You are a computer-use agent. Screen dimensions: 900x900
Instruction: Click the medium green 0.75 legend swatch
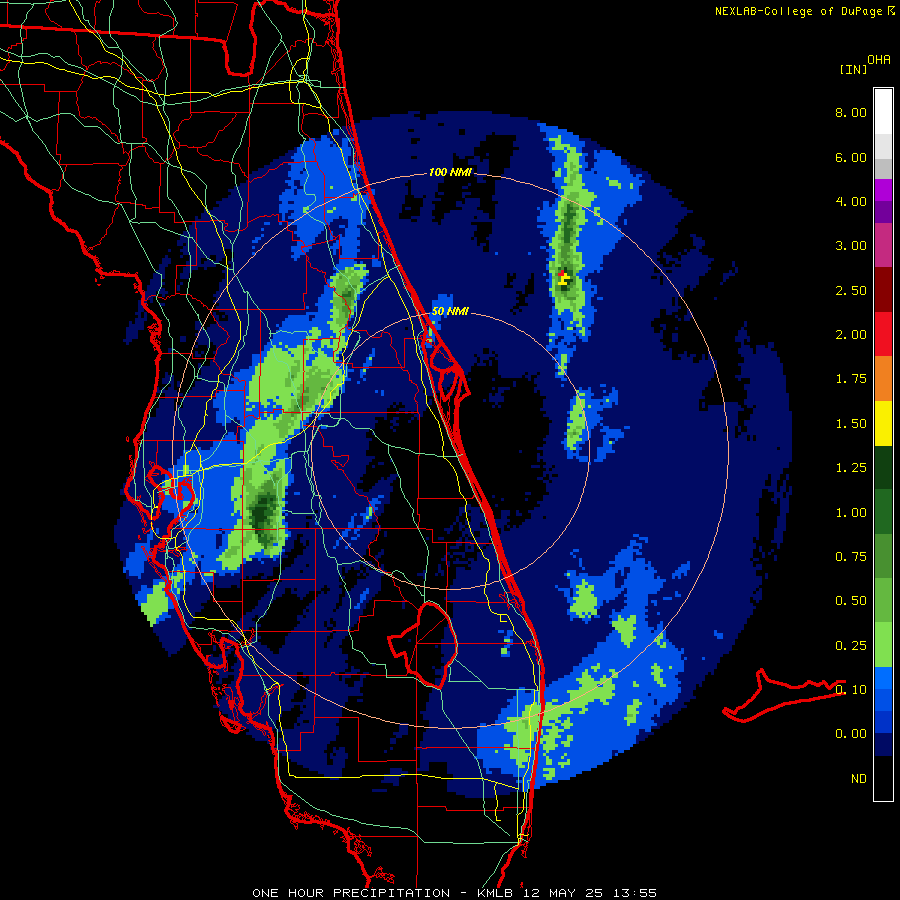(883, 556)
